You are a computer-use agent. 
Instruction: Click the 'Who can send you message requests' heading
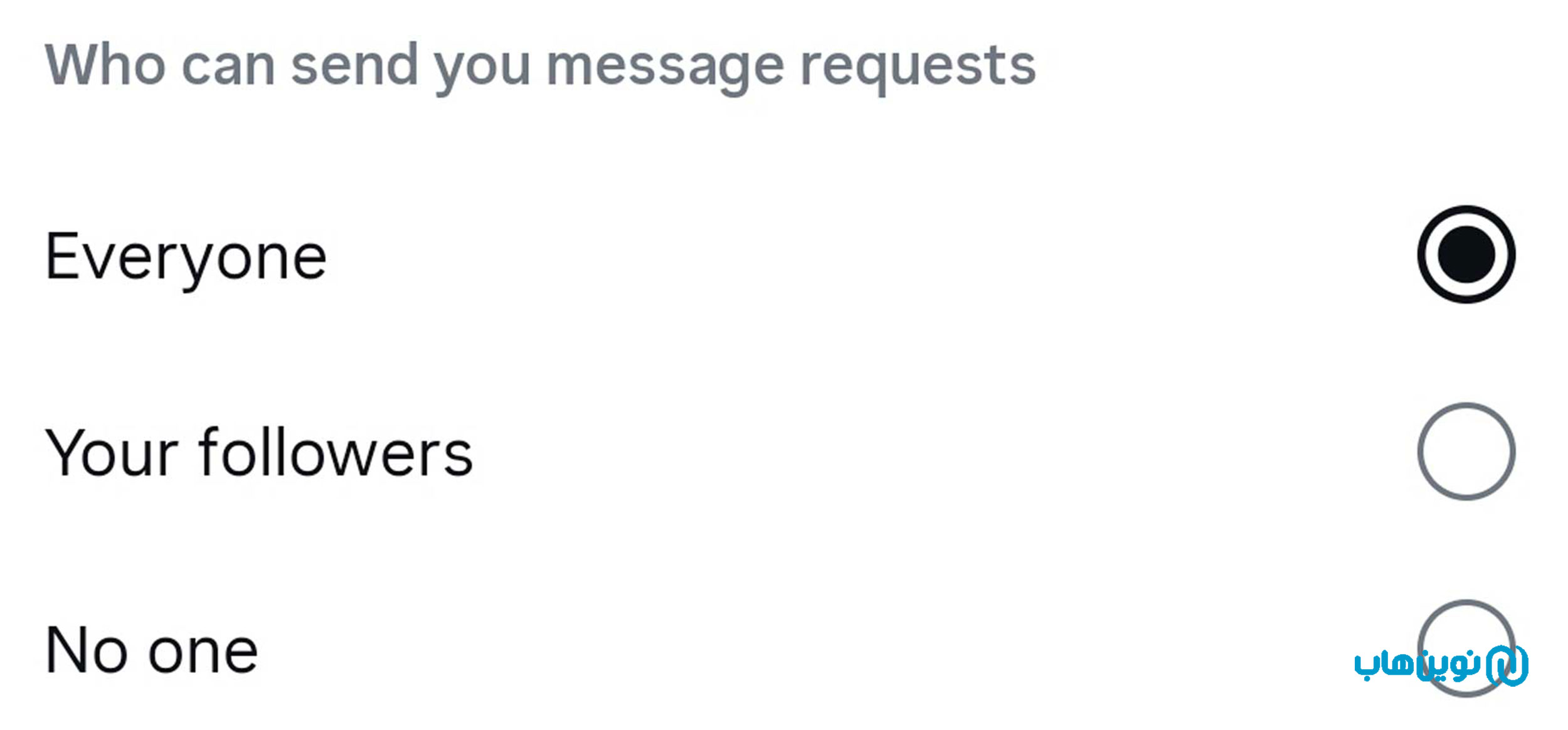click(540, 66)
